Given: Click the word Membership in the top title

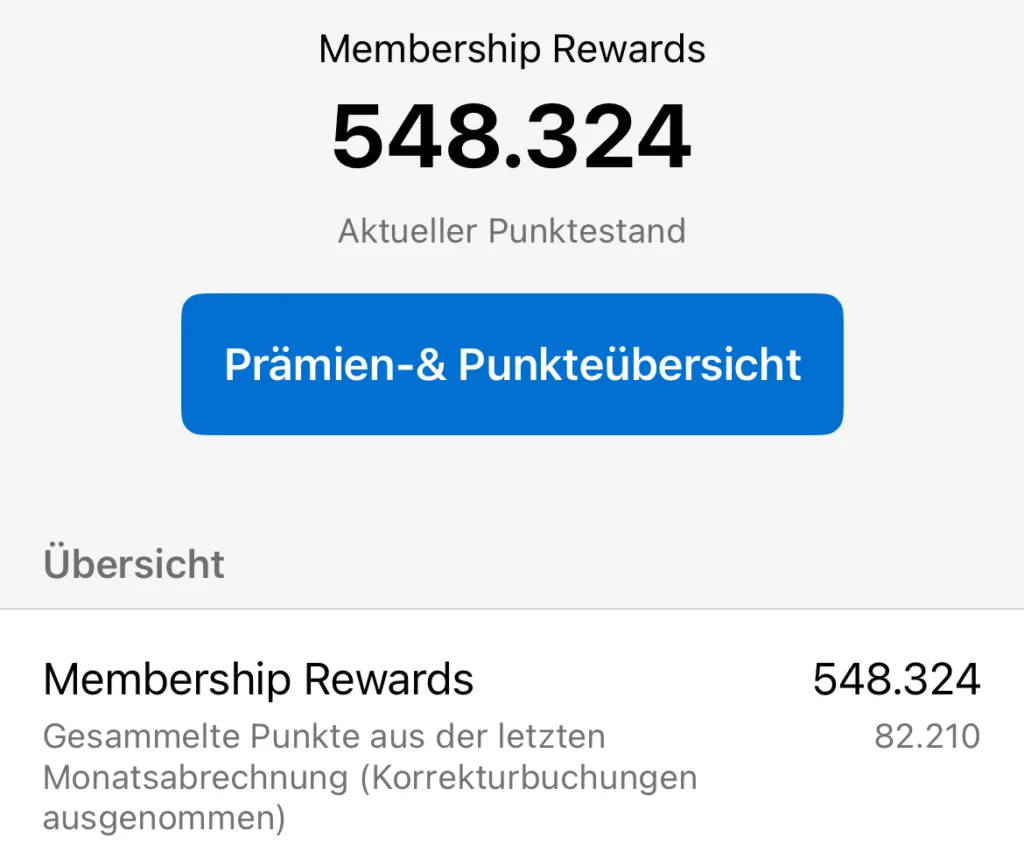Looking at the screenshot, I should 430,50.
